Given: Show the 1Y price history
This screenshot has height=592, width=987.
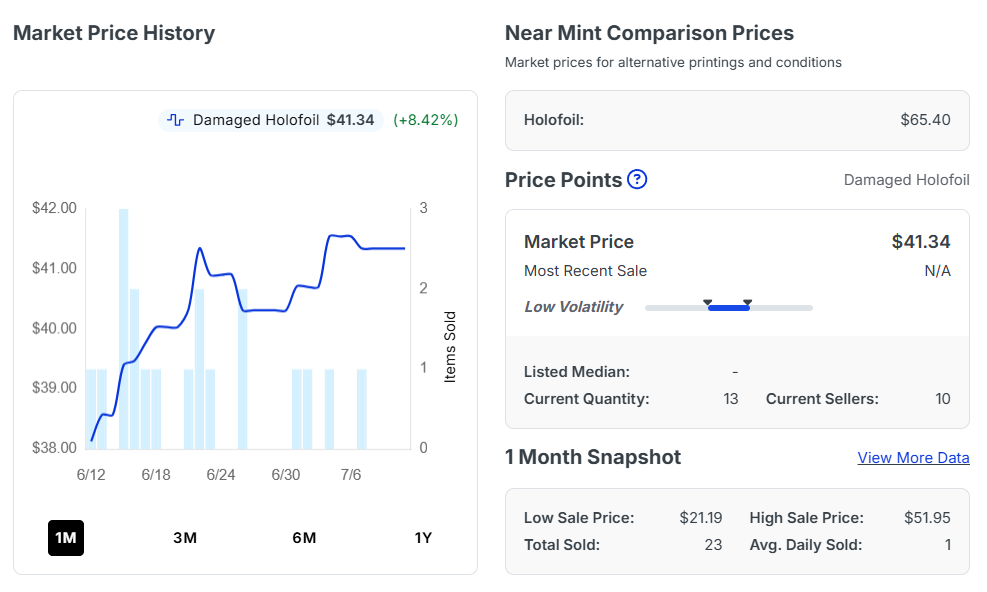Looking at the screenshot, I should (x=423, y=538).
